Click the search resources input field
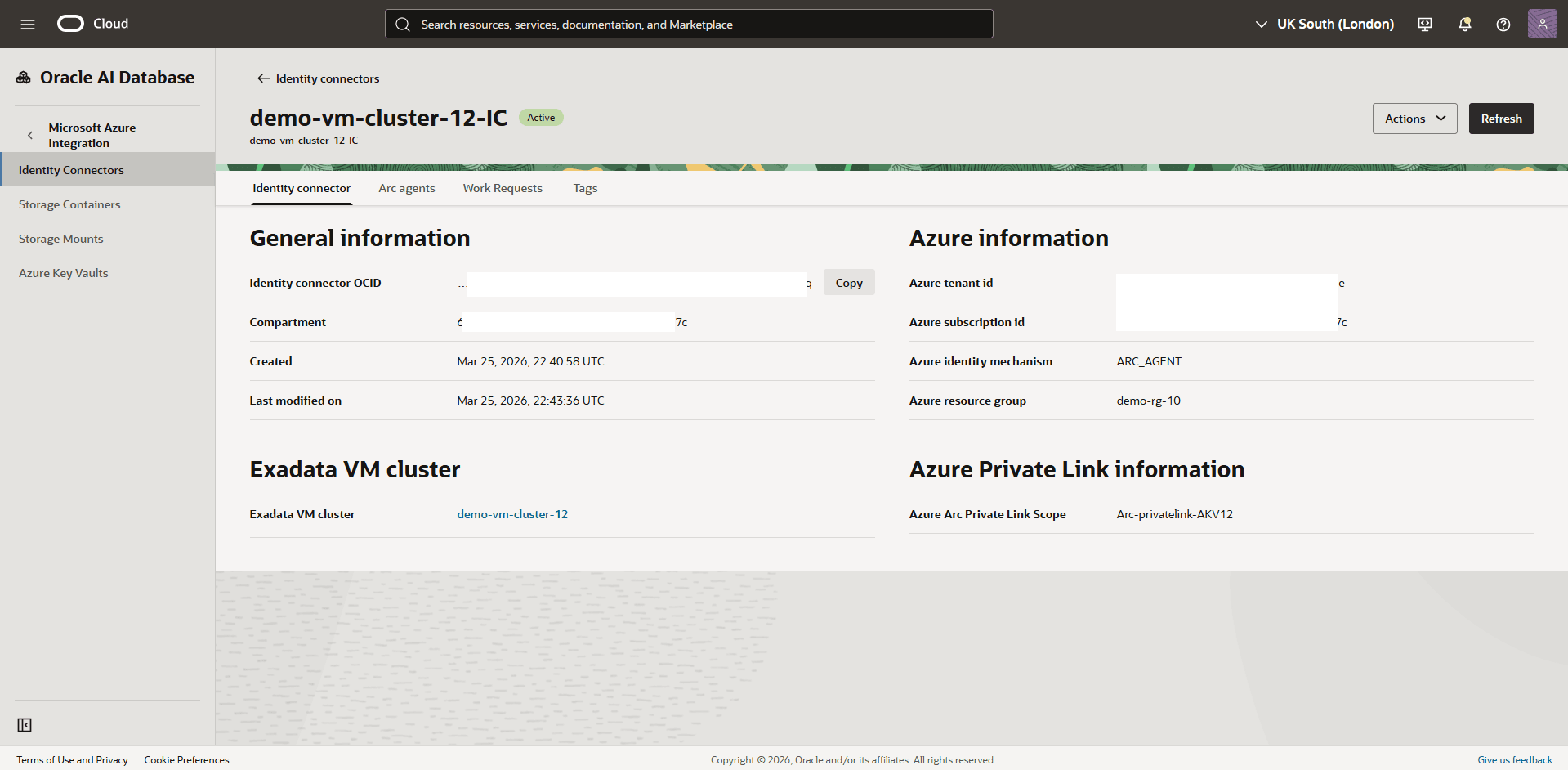The height and width of the screenshot is (770, 1568). (x=688, y=24)
